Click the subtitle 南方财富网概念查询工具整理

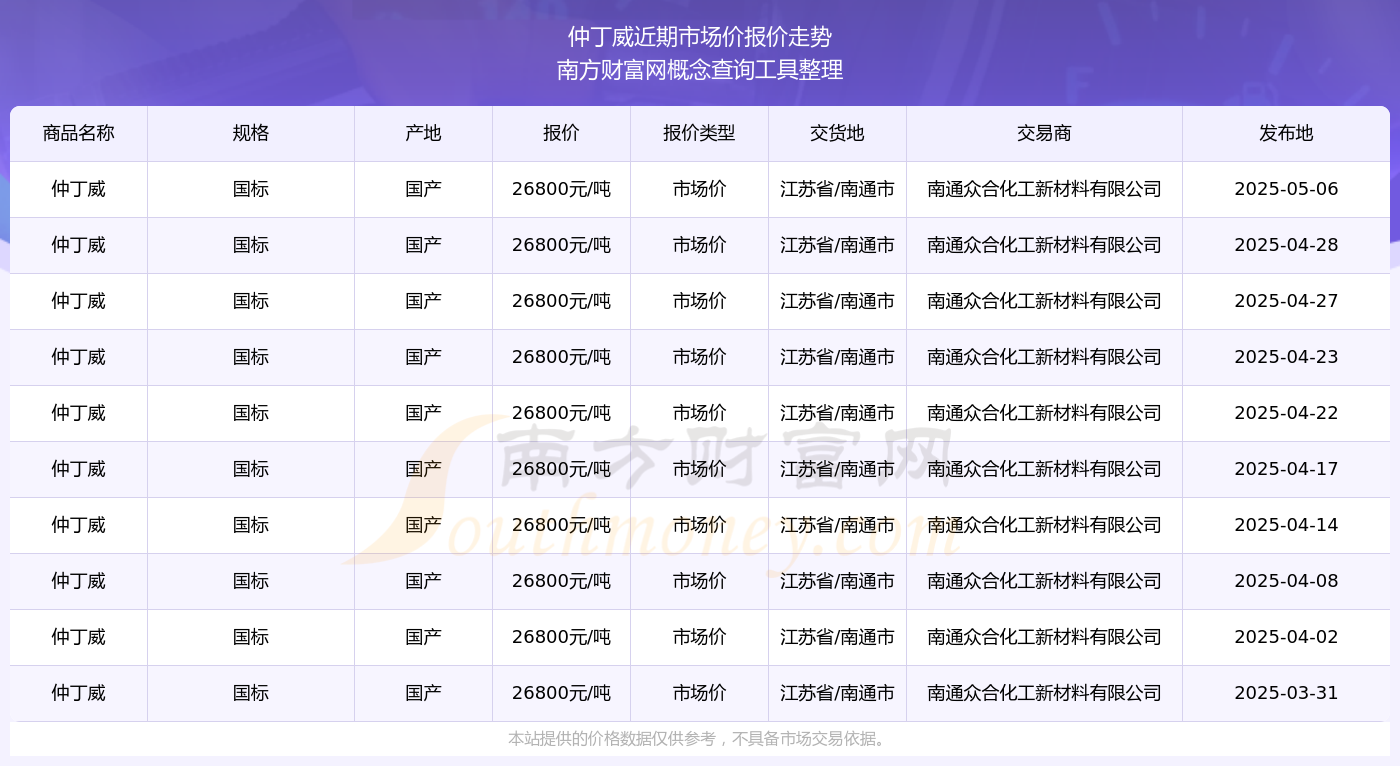(x=700, y=70)
